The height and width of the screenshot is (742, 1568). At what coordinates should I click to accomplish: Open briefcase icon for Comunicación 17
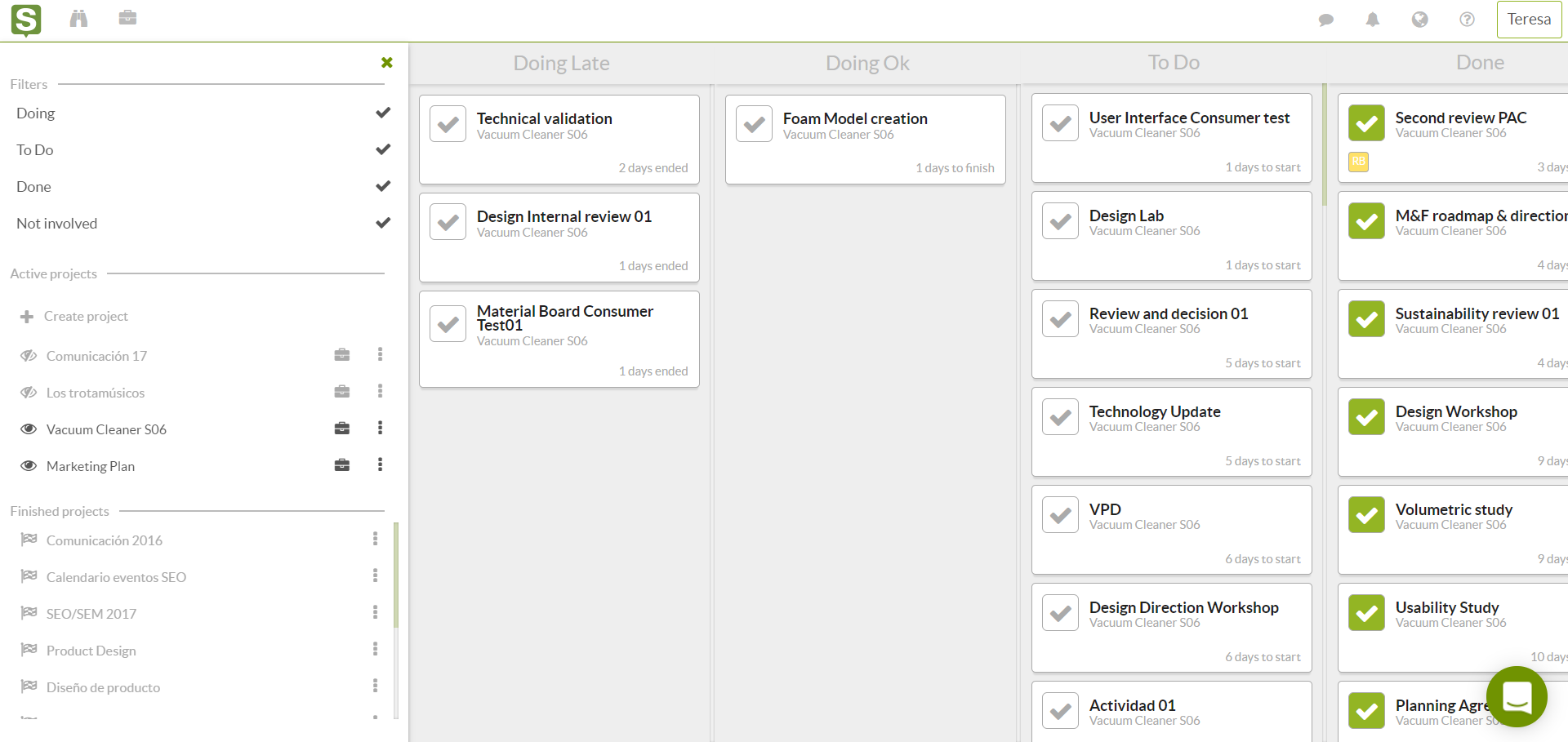[342, 355]
